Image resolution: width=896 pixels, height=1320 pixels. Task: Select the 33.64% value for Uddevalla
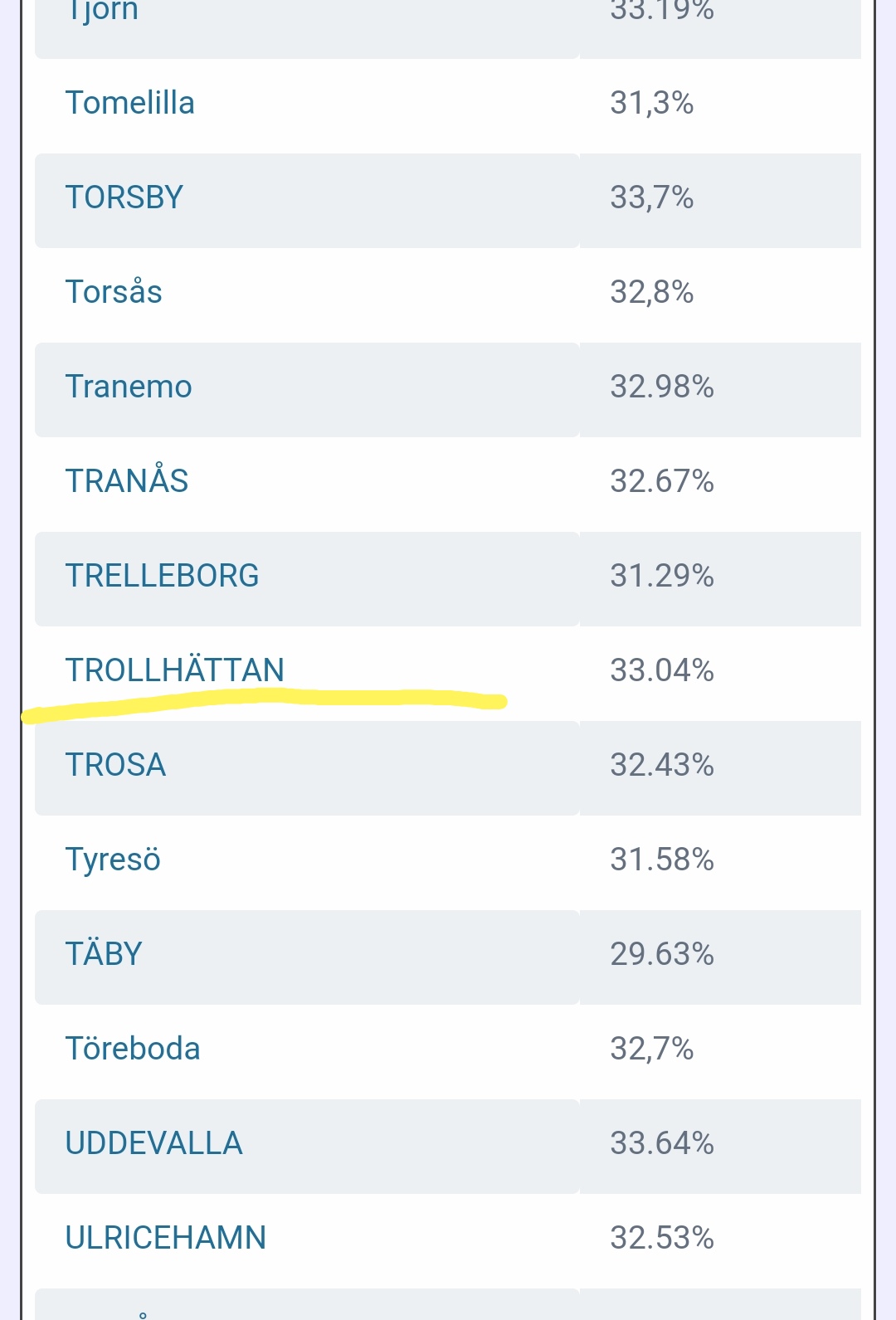[x=662, y=1143]
